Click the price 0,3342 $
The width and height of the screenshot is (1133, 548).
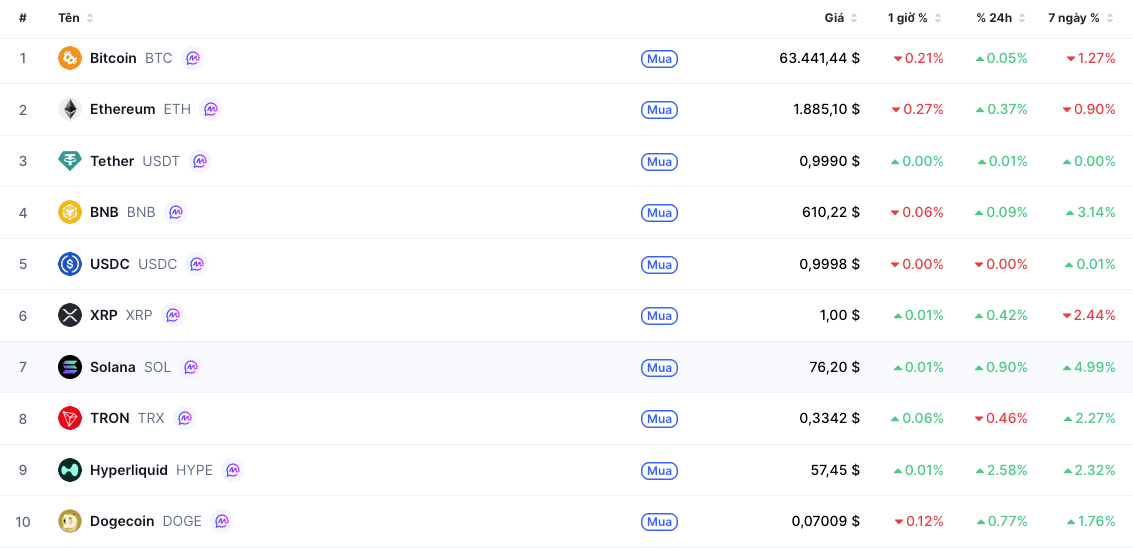coord(830,419)
